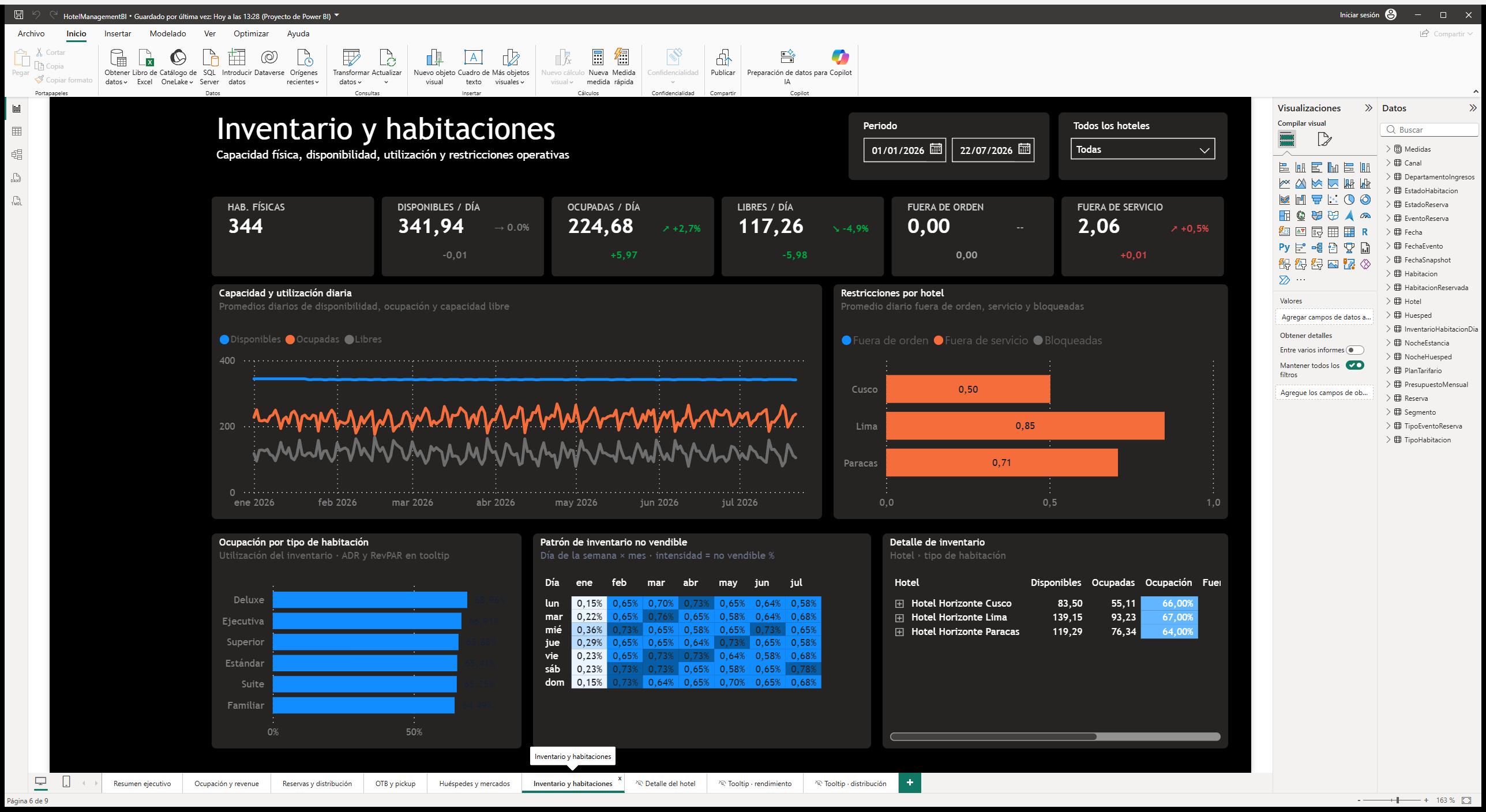Add a new page with plus button

[x=910, y=783]
